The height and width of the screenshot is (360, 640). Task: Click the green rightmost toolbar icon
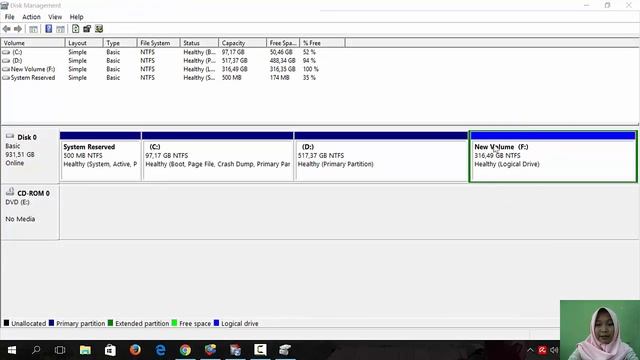[x=99, y=29]
